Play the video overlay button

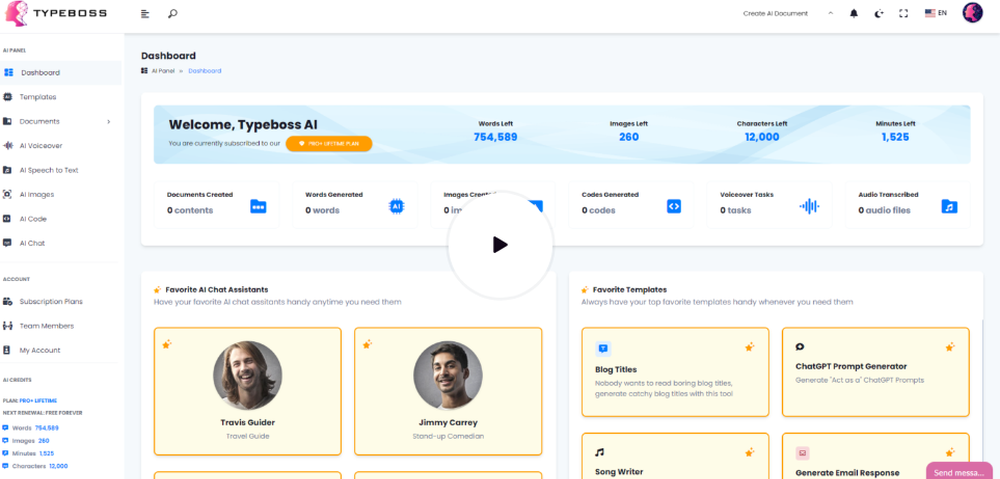(501, 245)
